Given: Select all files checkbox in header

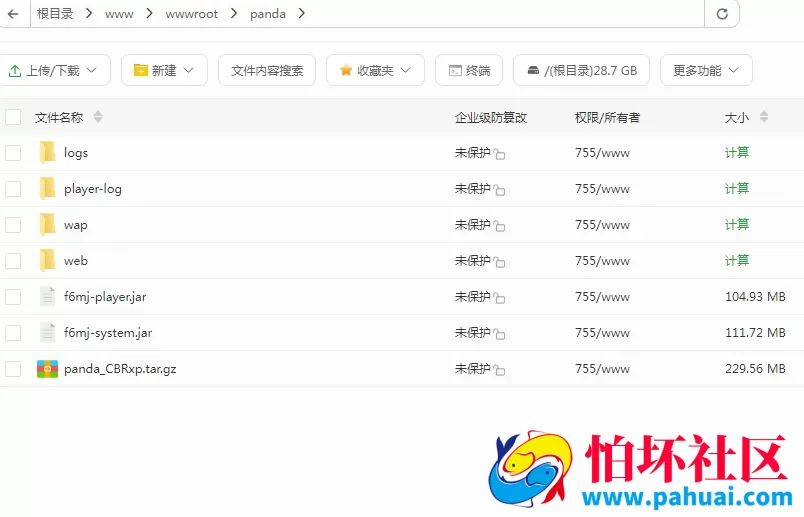Looking at the screenshot, I should tap(13, 117).
